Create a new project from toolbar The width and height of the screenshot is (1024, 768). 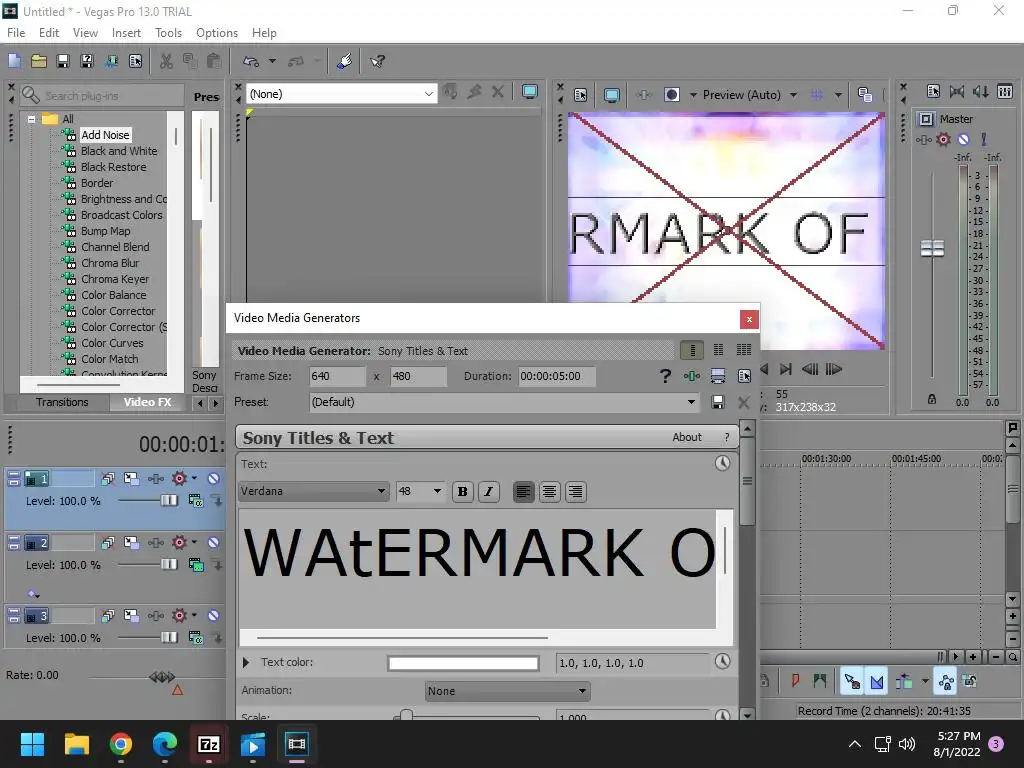coord(14,61)
